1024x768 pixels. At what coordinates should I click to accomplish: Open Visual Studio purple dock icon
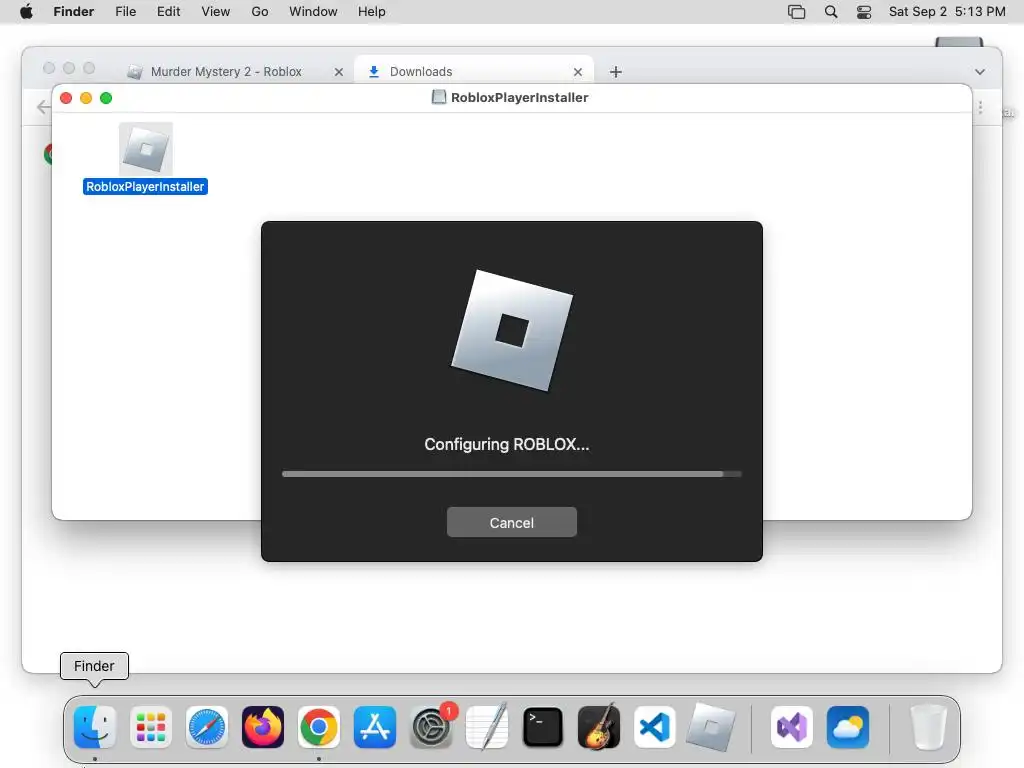[792, 727]
